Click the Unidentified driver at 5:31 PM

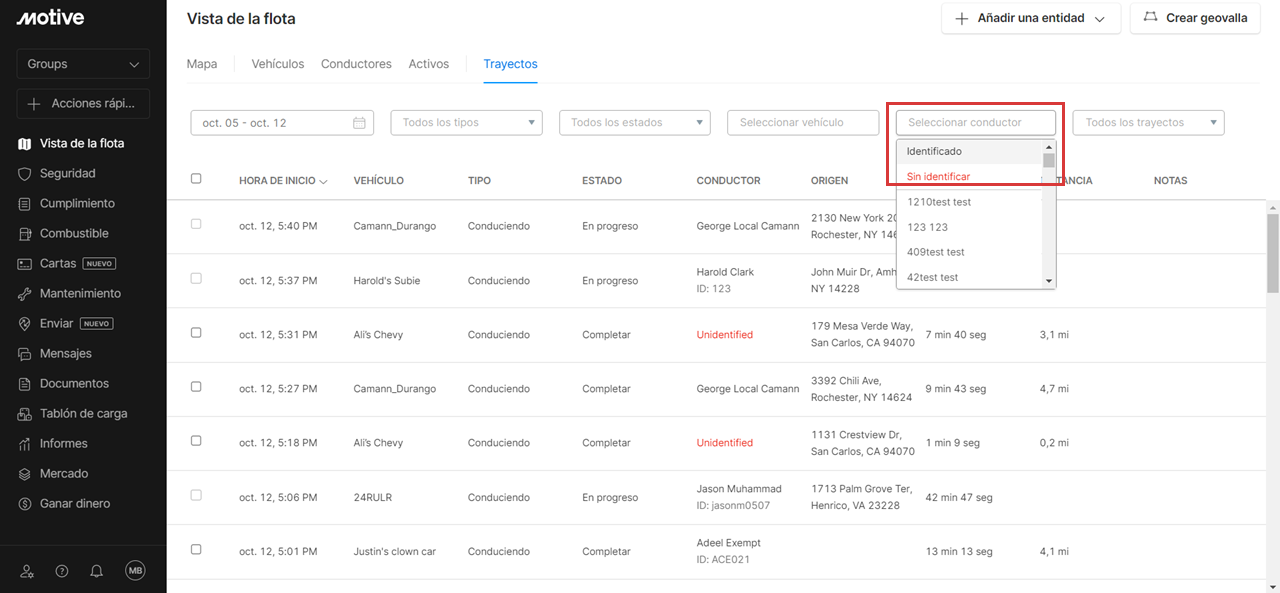click(725, 335)
